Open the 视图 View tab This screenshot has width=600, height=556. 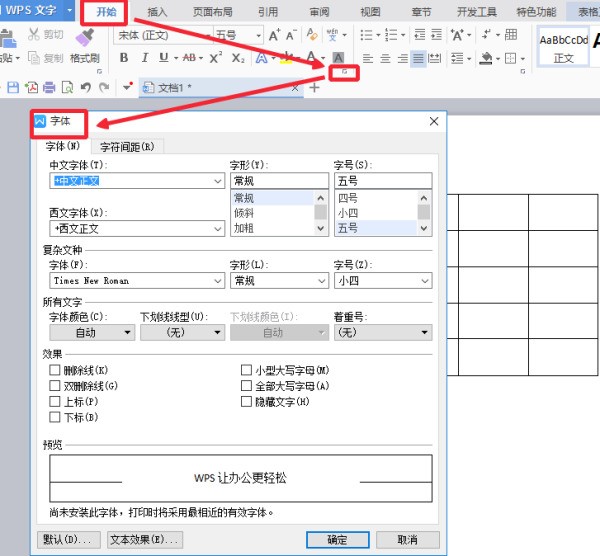pos(370,12)
